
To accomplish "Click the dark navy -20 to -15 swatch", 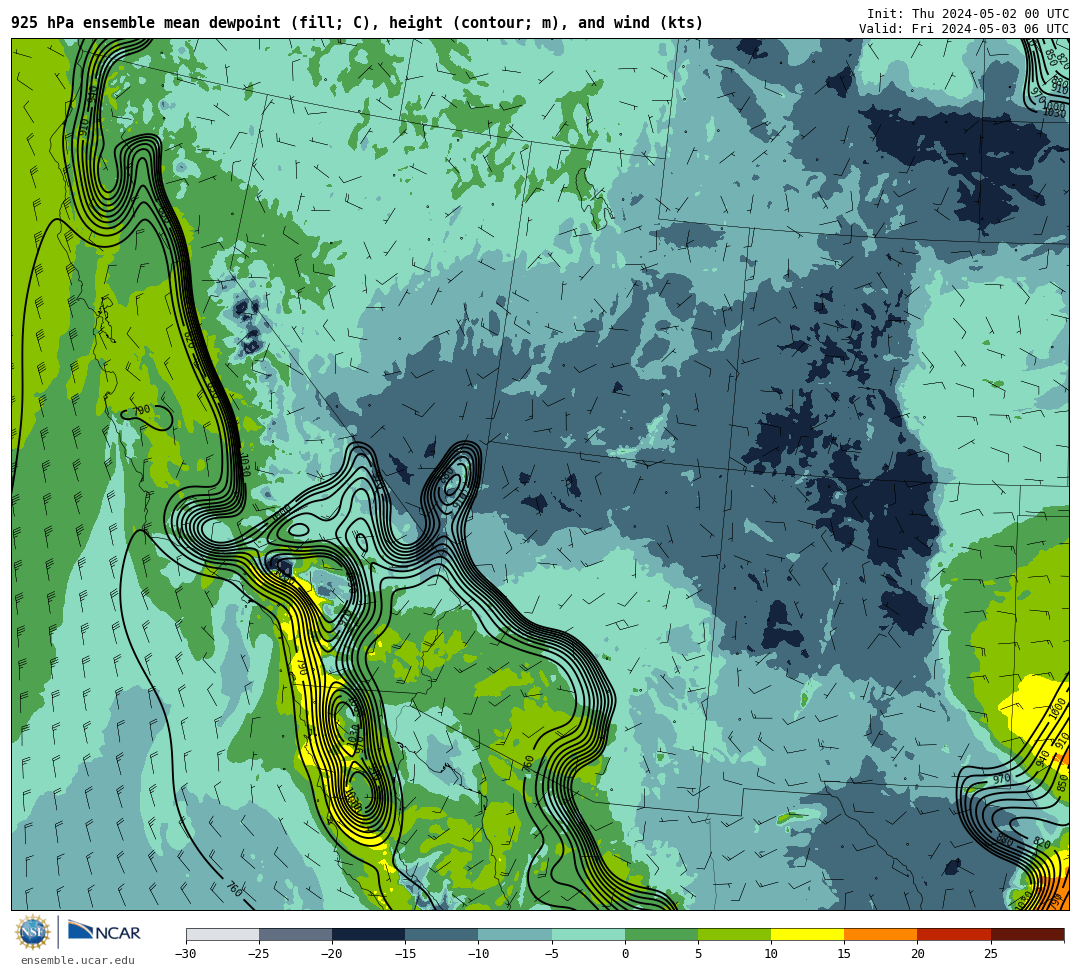I will 368,934.
